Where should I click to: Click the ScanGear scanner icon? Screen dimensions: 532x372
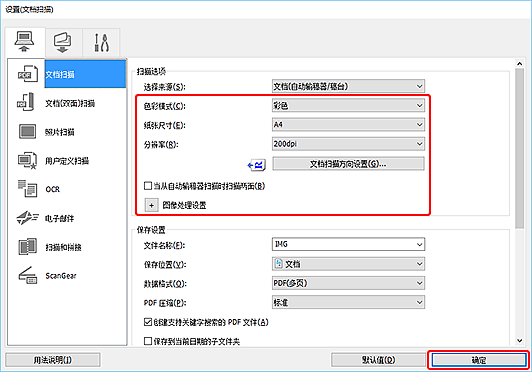coord(27,275)
